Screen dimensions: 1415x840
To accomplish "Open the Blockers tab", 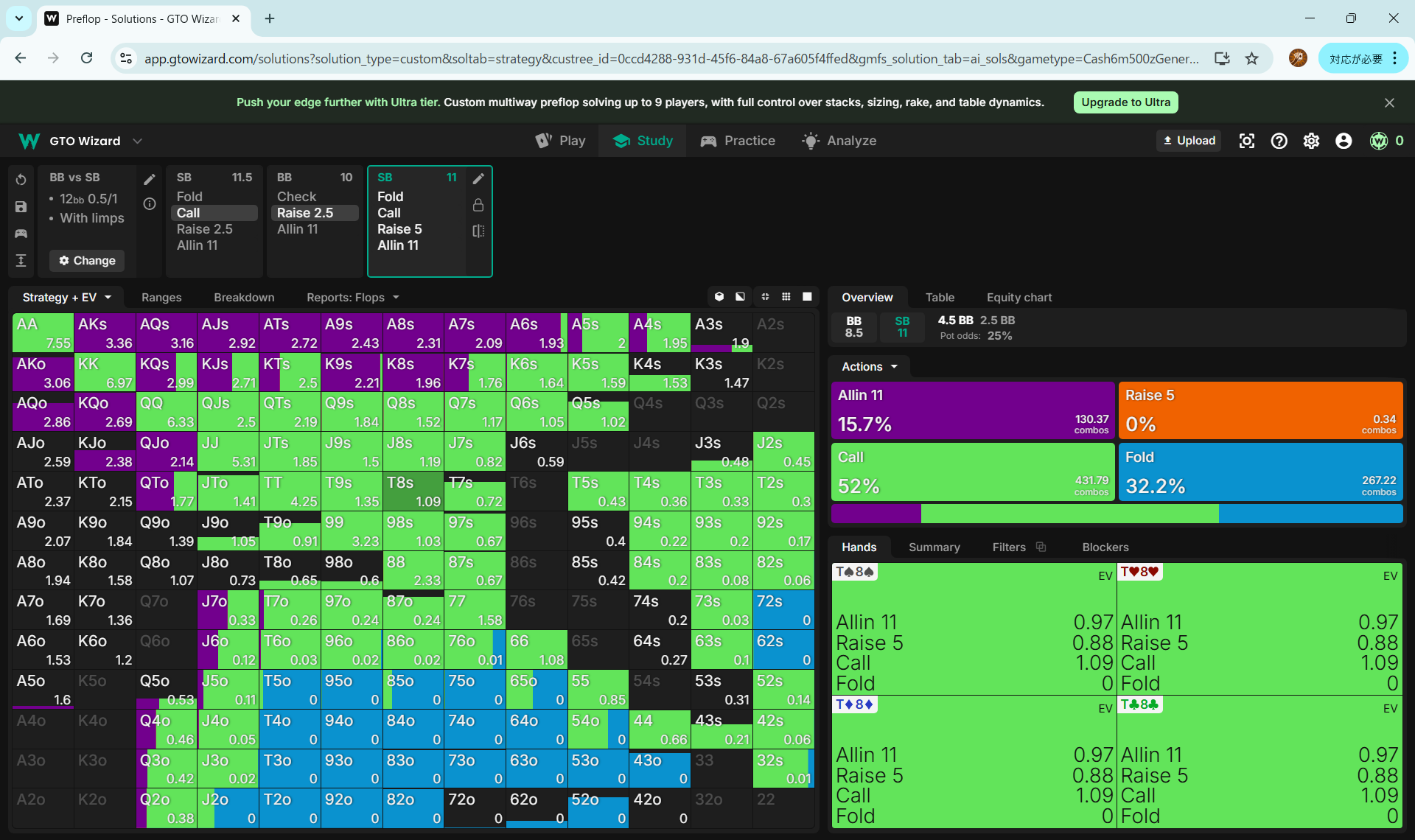I will [1105, 547].
